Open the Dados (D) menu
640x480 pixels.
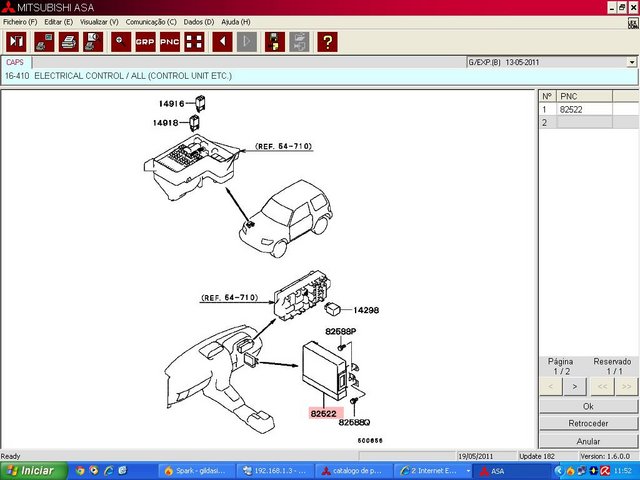(x=199, y=22)
